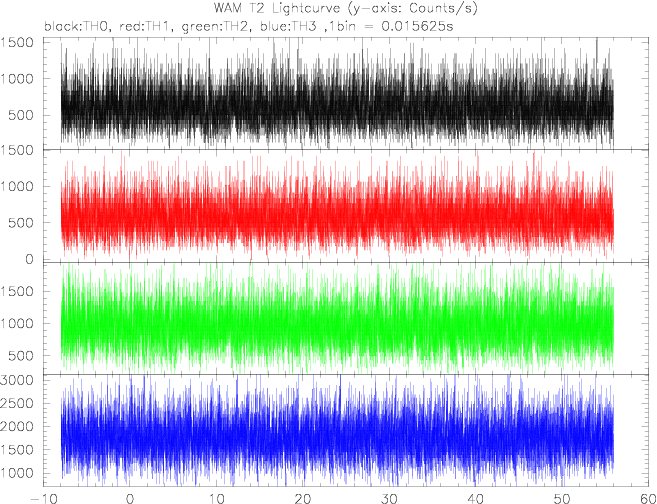Click the -10 tick label on the x-axis

pyautogui.click(x=44, y=499)
